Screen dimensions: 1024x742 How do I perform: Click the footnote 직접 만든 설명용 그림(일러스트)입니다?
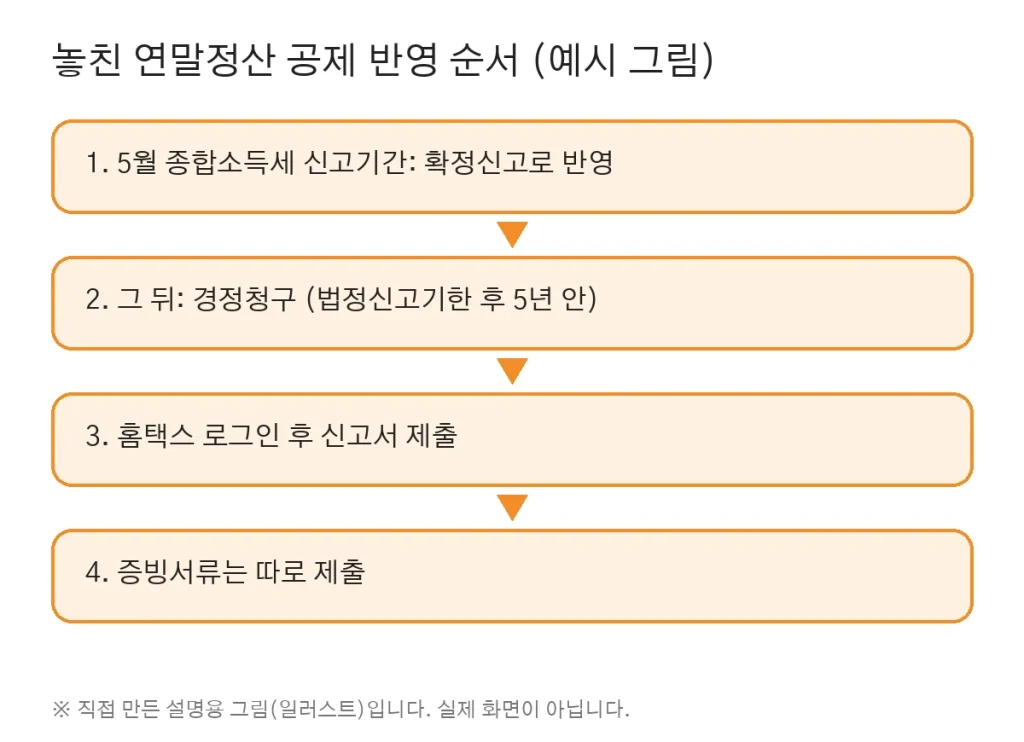(254, 709)
